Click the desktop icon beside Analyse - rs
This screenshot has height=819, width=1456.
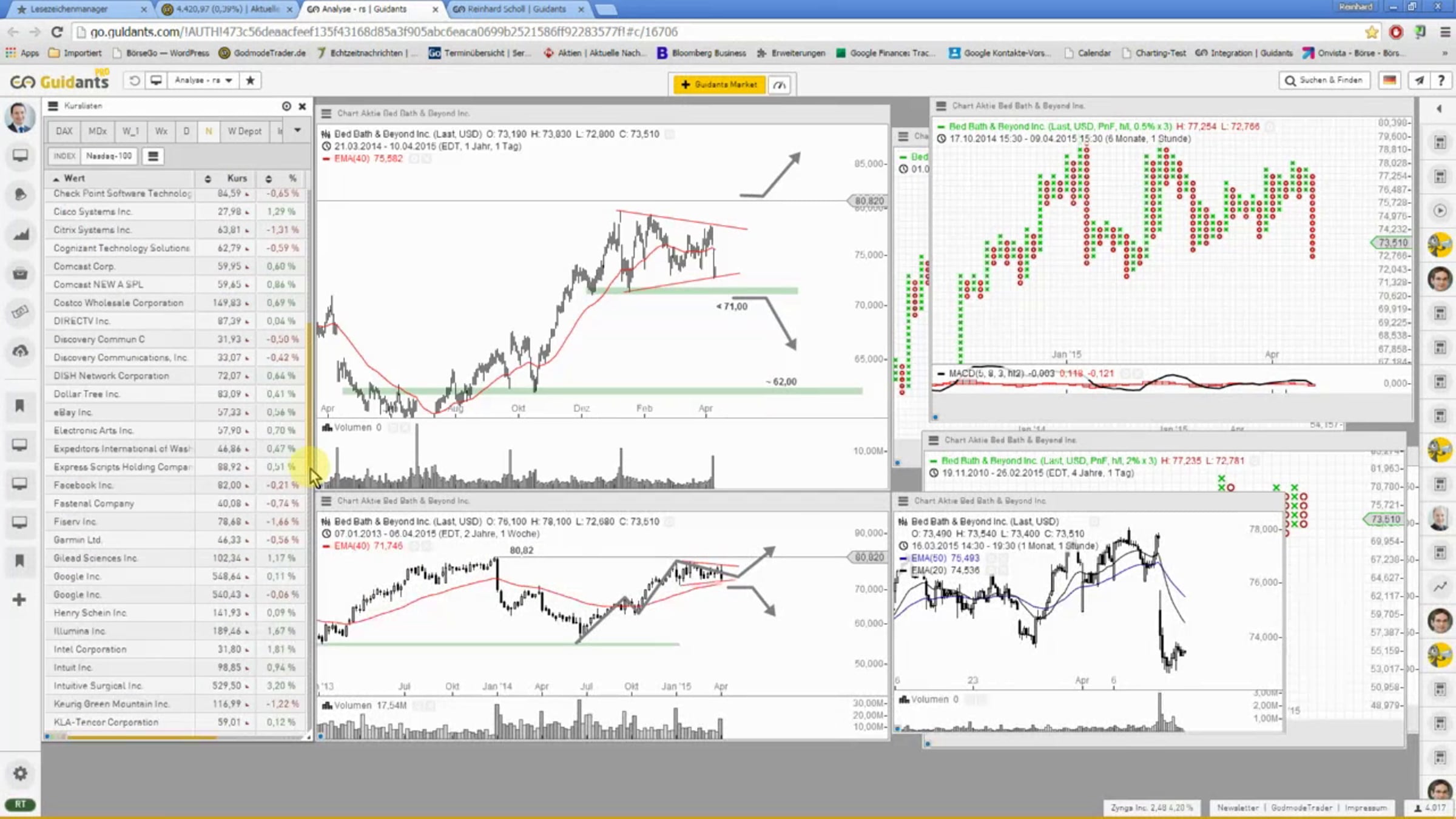(x=156, y=80)
